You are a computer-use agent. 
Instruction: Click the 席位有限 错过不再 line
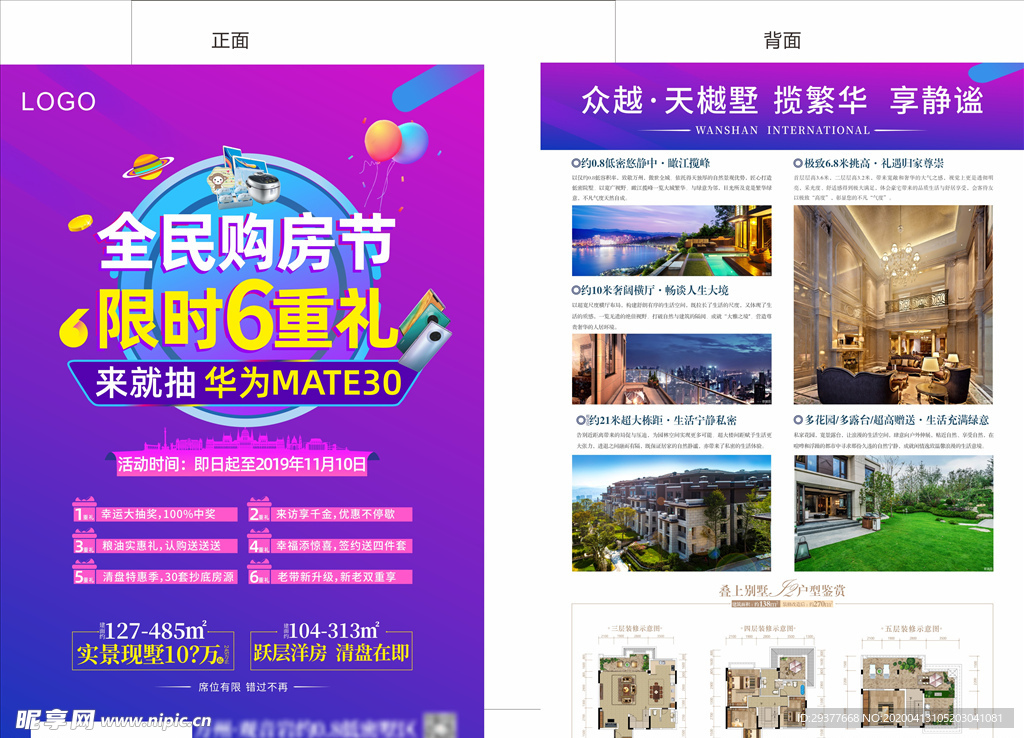[243, 687]
